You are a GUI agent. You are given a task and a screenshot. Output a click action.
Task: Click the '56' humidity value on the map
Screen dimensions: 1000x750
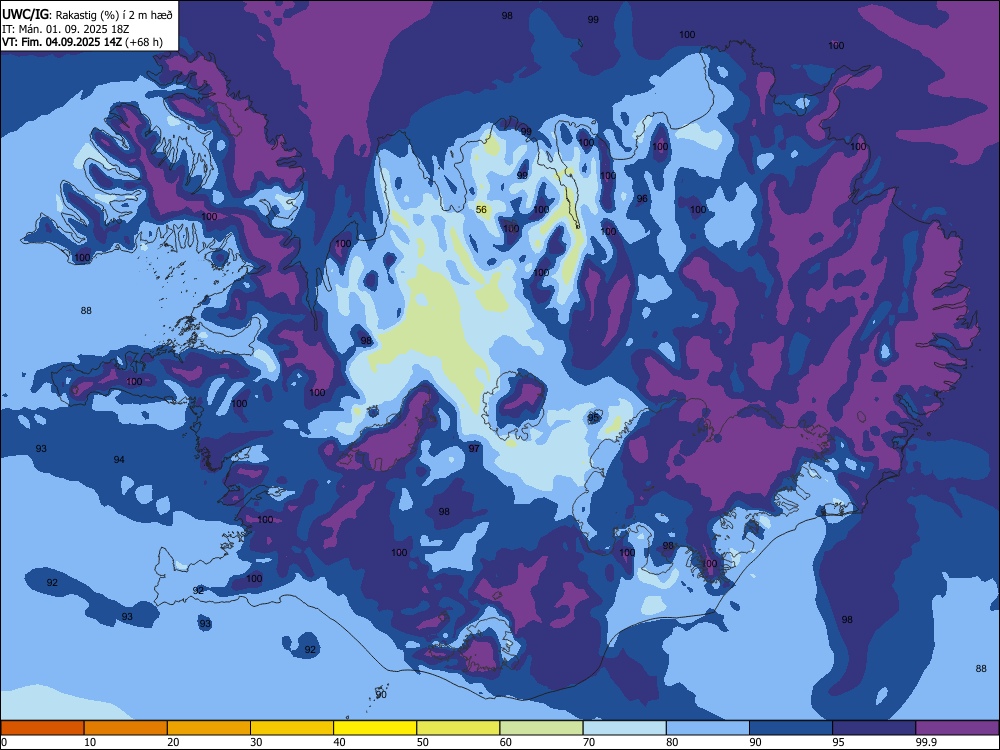pos(482,210)
